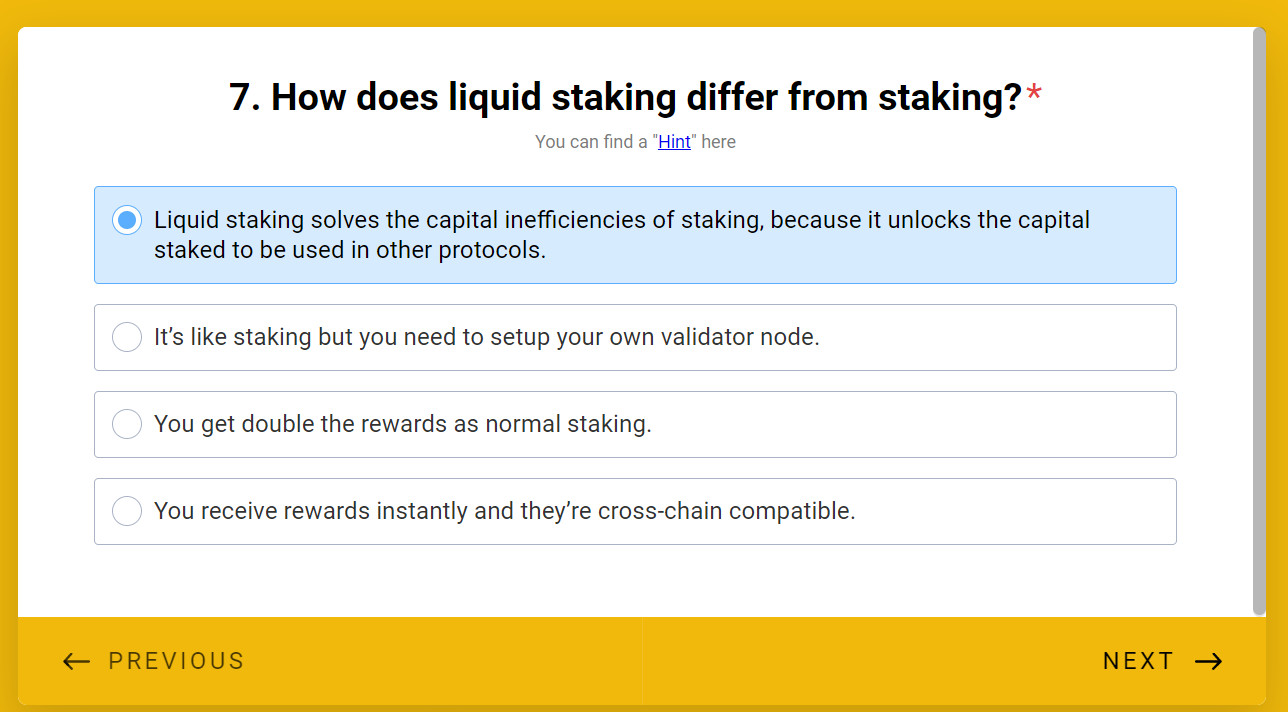Pick the cross-chain compatible radio button
The image size is (1288, 712).
[127, 511]
